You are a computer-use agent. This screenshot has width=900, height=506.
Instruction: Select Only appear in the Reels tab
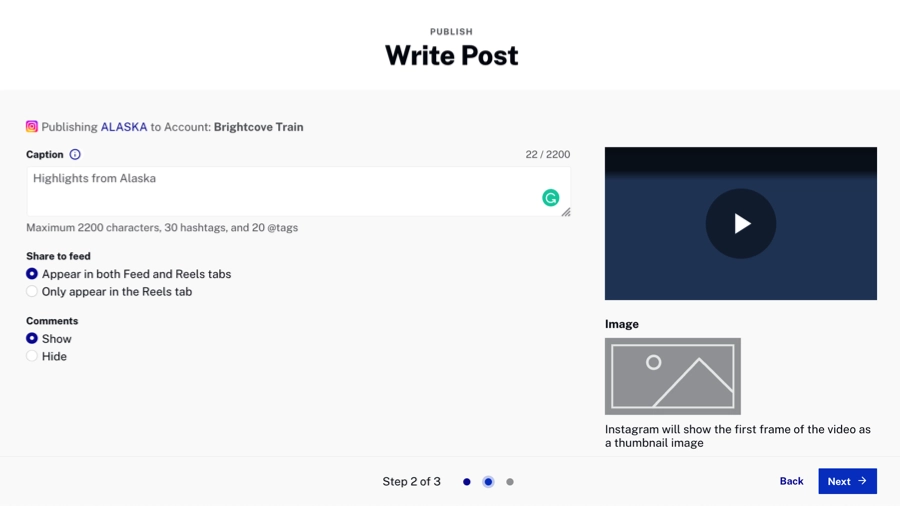pyautogui.click(x=32, y=292)
